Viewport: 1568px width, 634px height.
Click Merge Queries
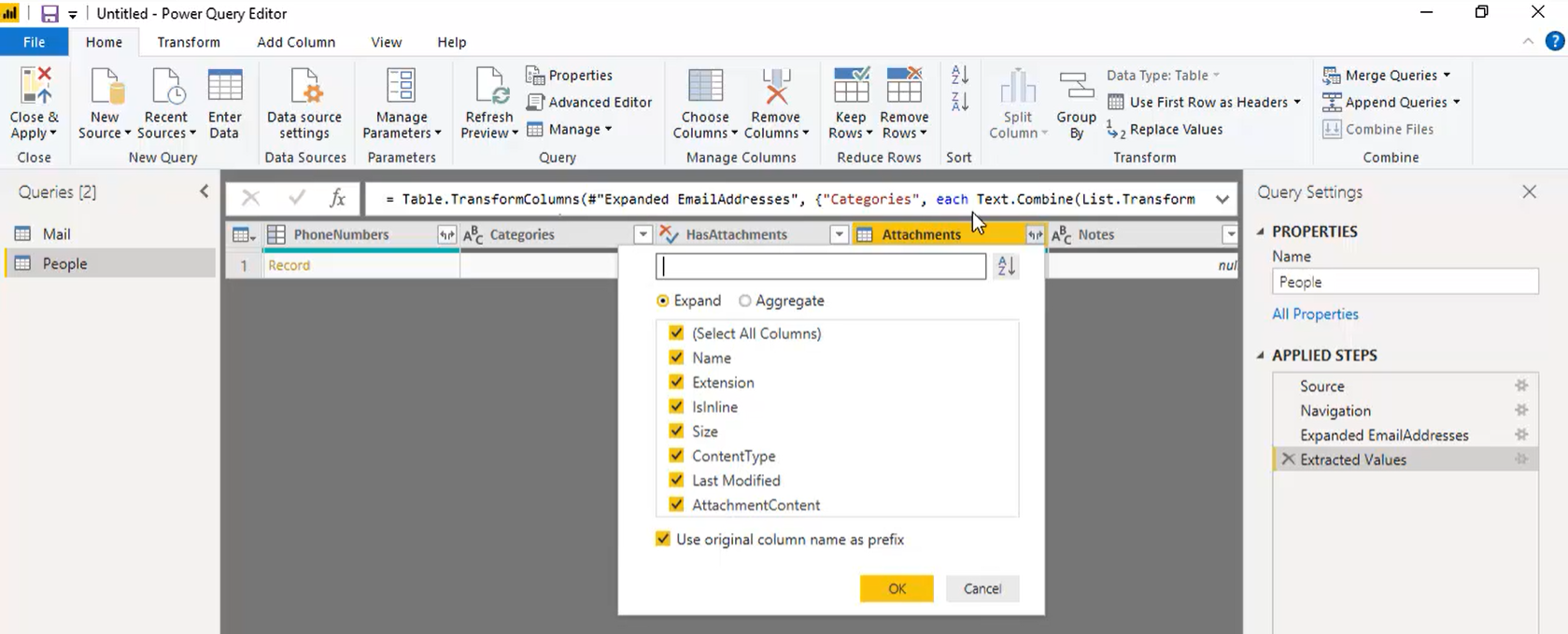1387,75
